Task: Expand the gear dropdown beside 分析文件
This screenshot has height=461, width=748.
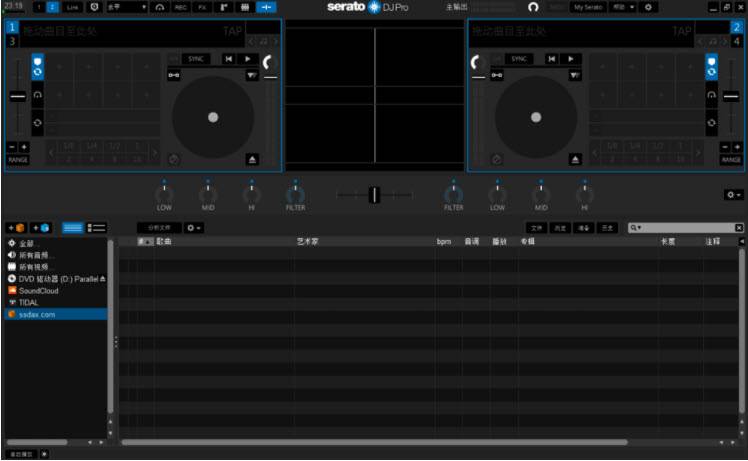Action: tap(194, 228)
